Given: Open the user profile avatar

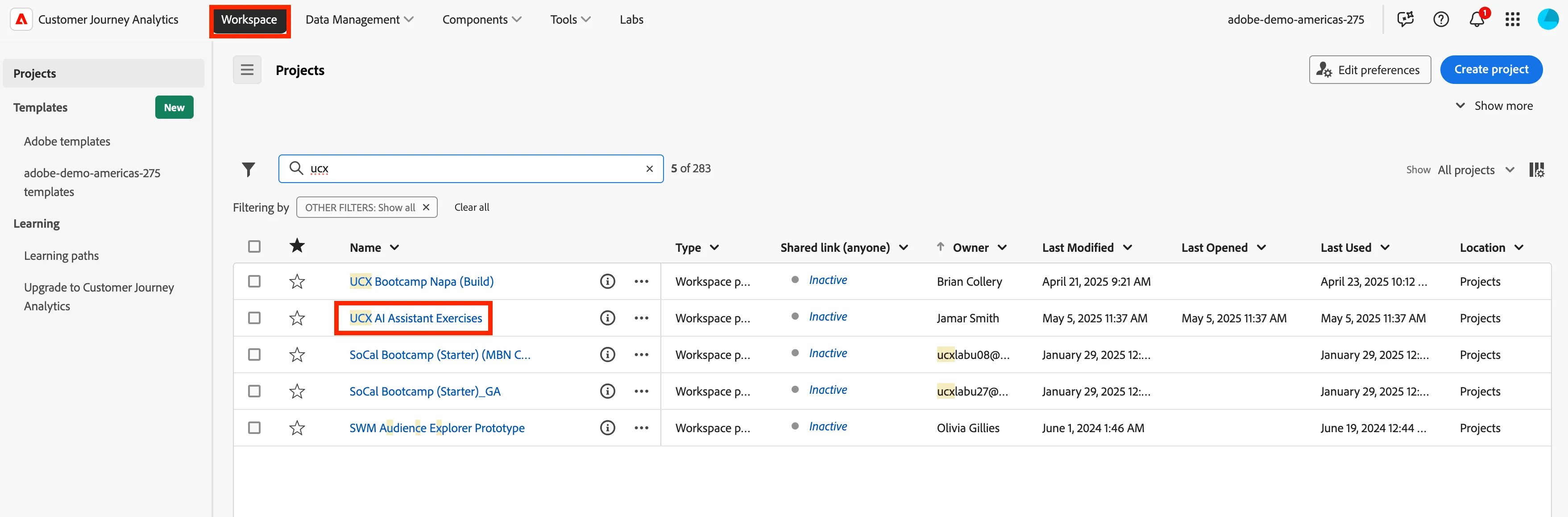Looking at the screenshot, I should (1548, 20).
